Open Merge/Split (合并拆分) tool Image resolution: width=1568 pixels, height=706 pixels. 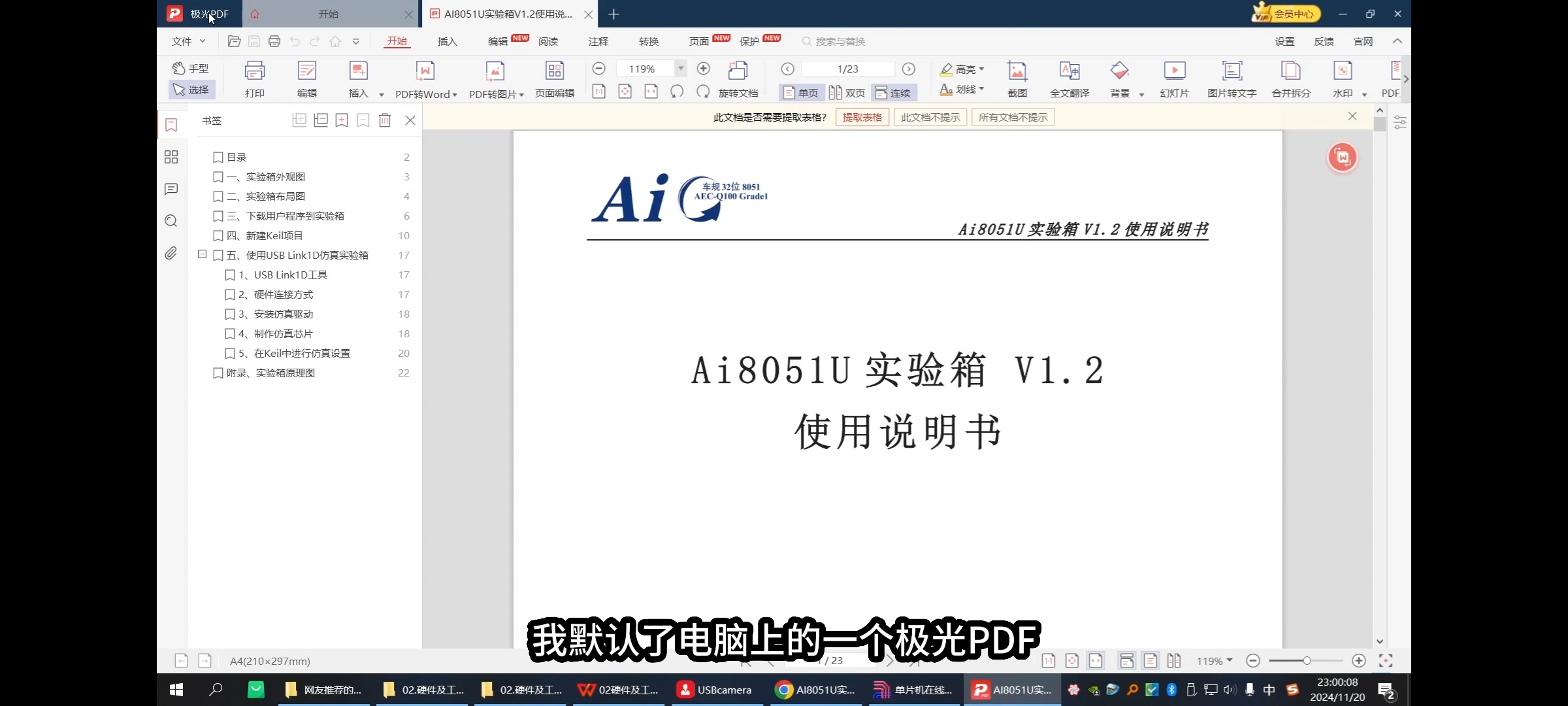[x=1291, y=78]
